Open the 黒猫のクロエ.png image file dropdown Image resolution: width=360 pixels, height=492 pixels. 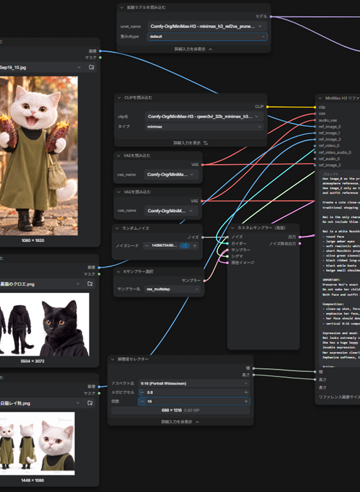41,284
